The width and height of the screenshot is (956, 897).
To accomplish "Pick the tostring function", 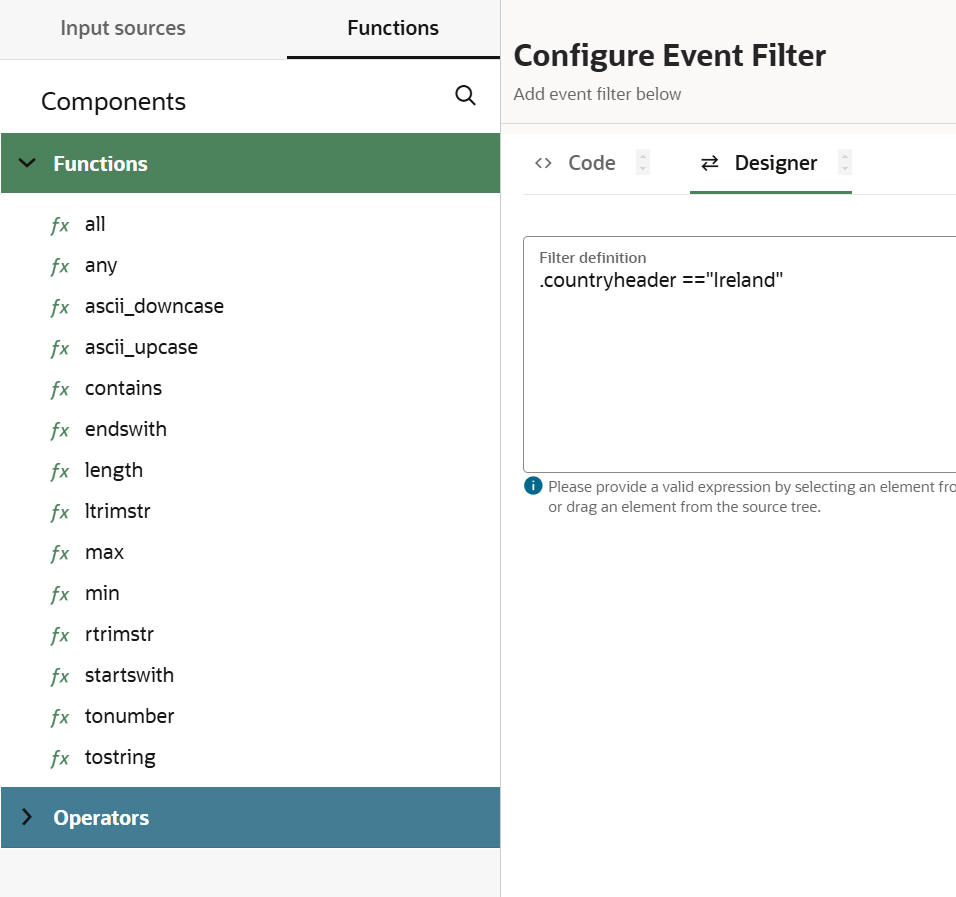I will tap(120, 757).
